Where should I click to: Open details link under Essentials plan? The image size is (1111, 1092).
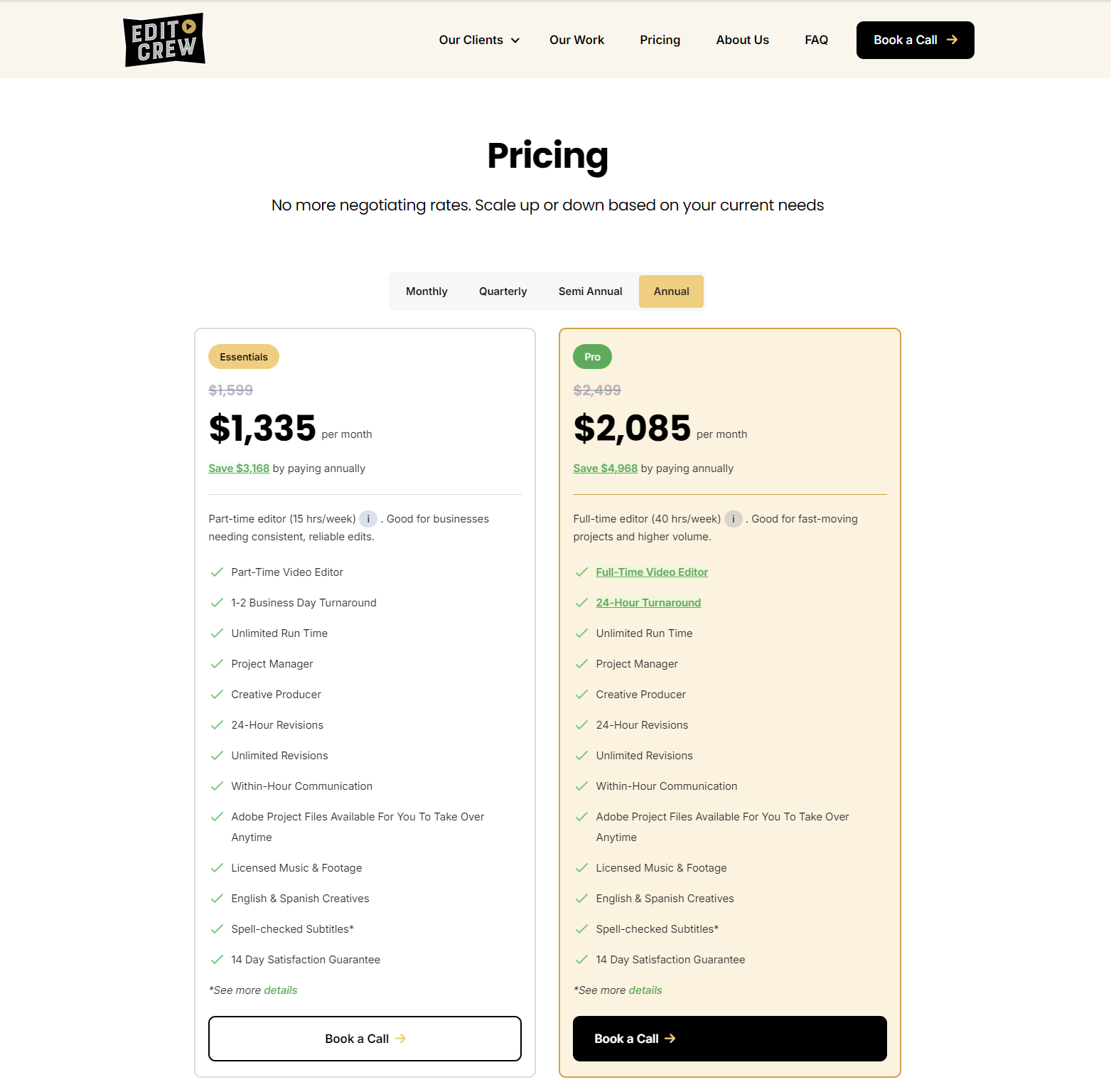click(x=281, y=990)
